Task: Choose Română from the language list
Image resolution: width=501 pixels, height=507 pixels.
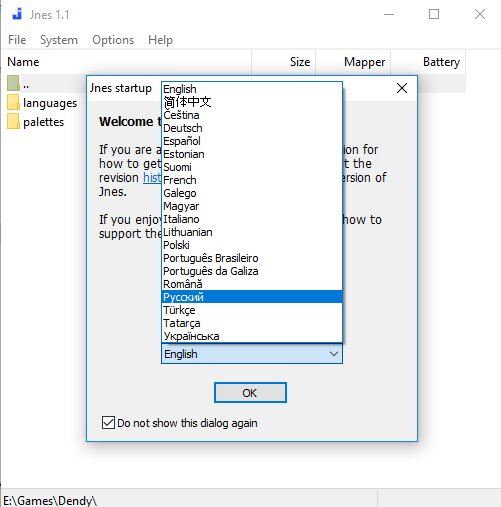Action: click(252, 284)
